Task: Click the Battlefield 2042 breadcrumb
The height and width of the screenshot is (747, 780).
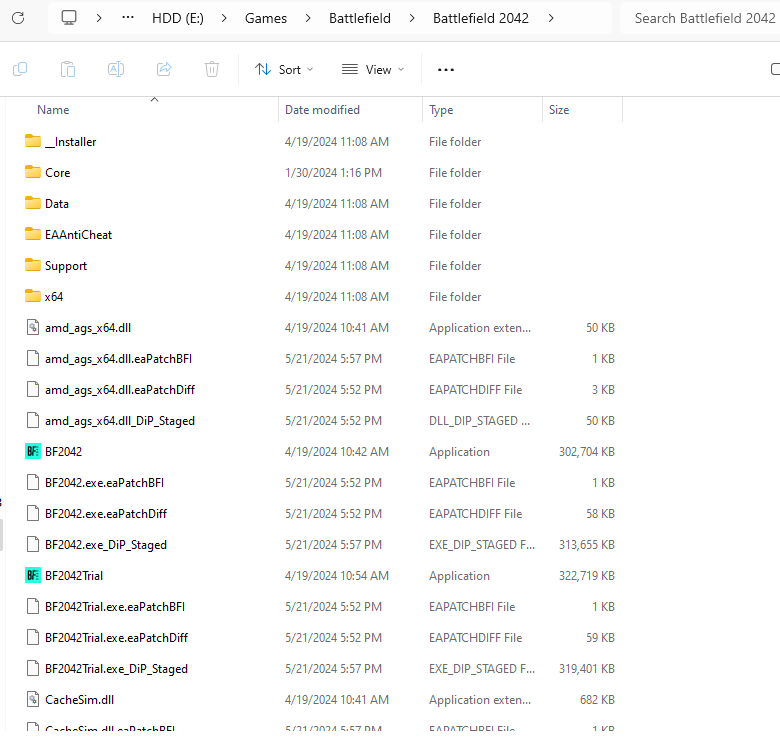Action: [481, 18]
